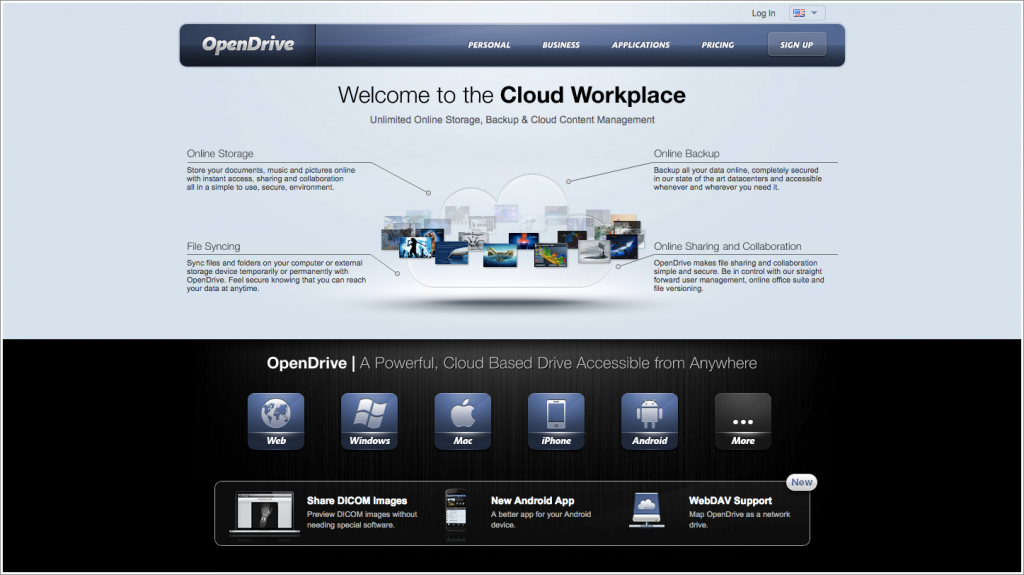The image size is (1024, 575).
Task: Click the OpenDrive logo
Action: 248,44
